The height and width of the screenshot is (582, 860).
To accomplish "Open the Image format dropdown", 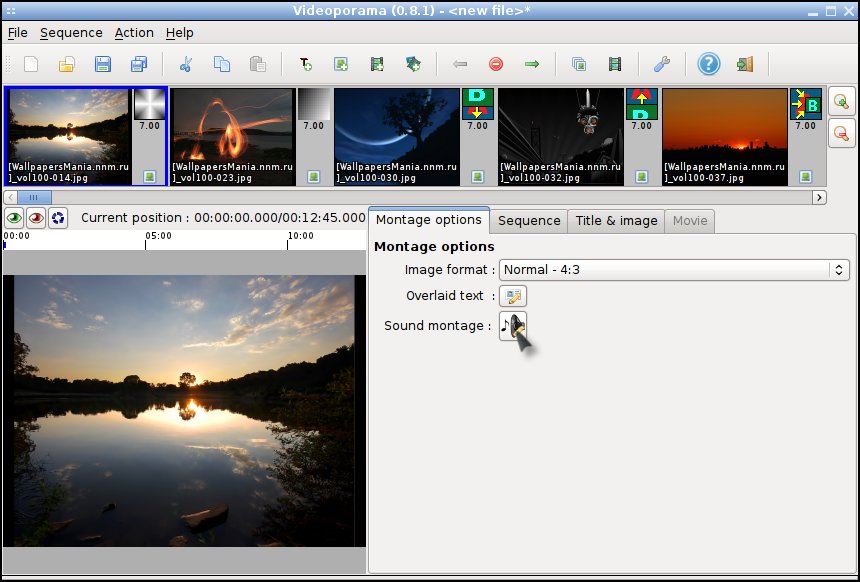I will [x=674, y=270].
